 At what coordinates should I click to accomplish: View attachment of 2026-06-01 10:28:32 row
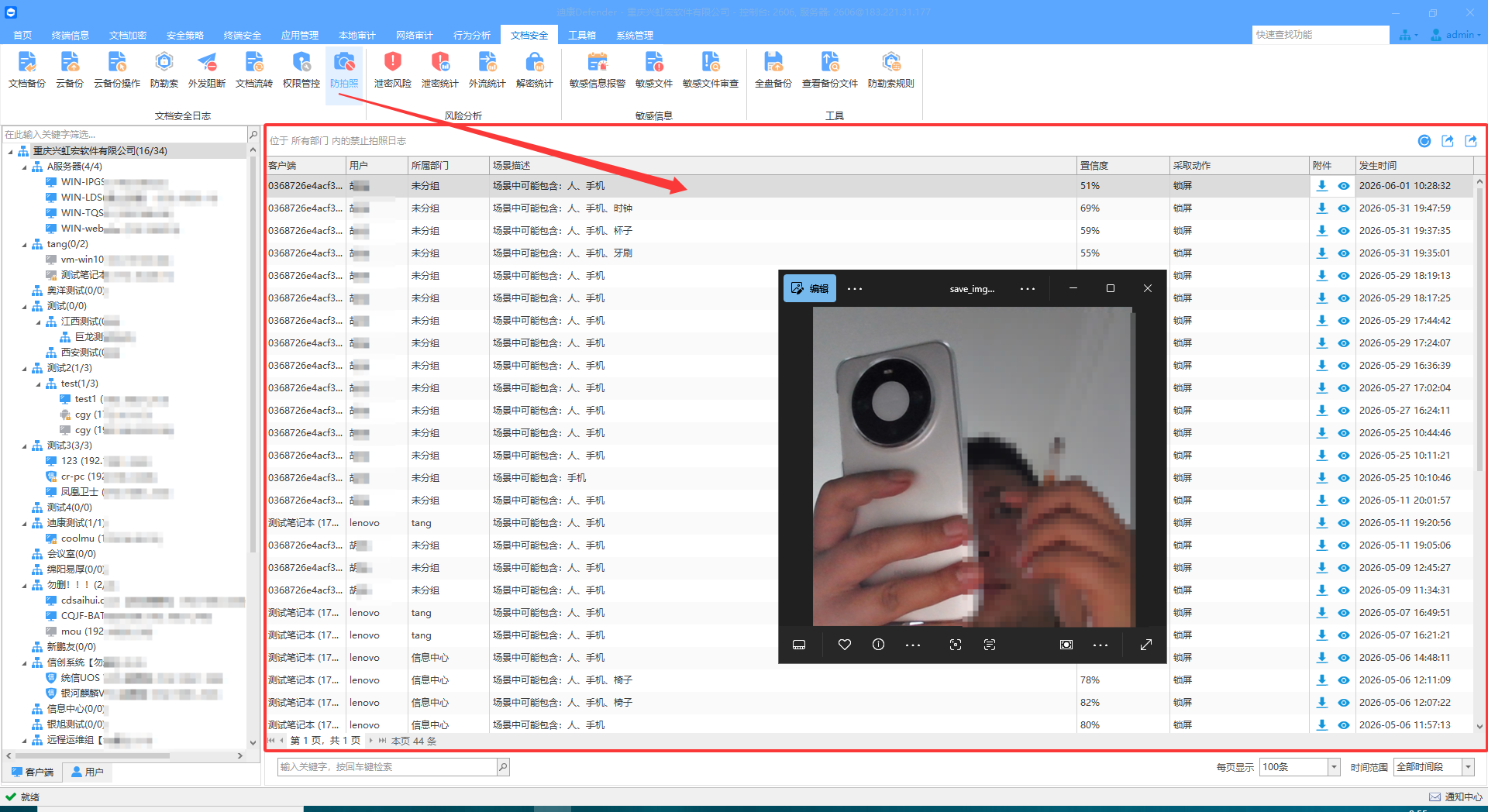click(x=1344, y=186)
